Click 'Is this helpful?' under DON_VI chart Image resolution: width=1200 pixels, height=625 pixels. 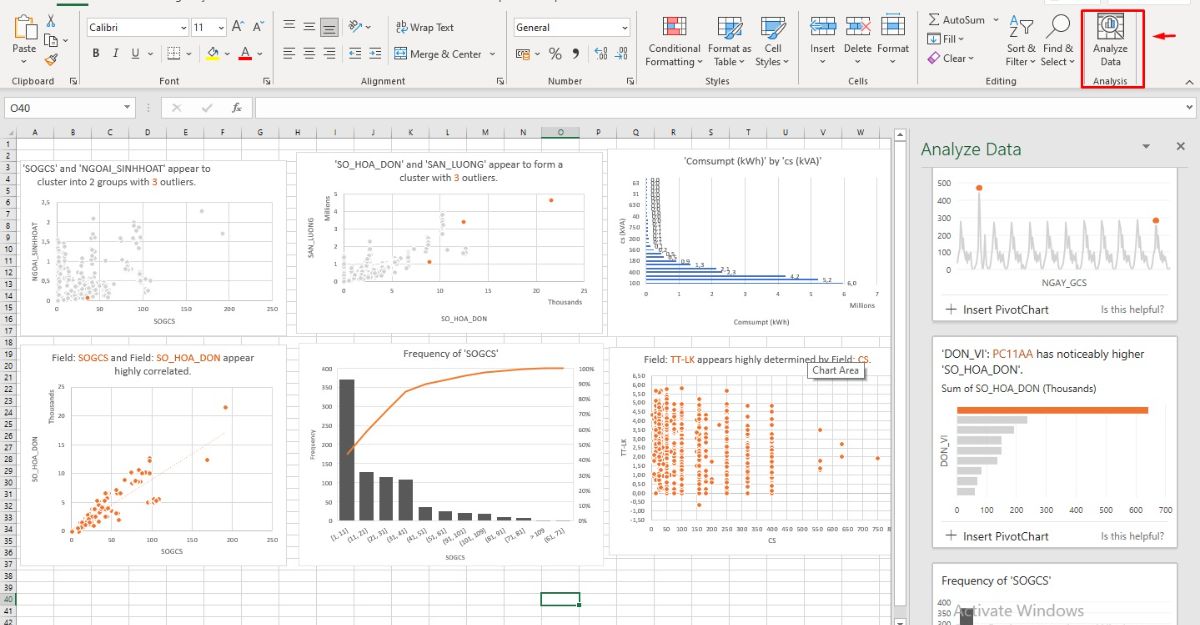[x=1132, y=536]
